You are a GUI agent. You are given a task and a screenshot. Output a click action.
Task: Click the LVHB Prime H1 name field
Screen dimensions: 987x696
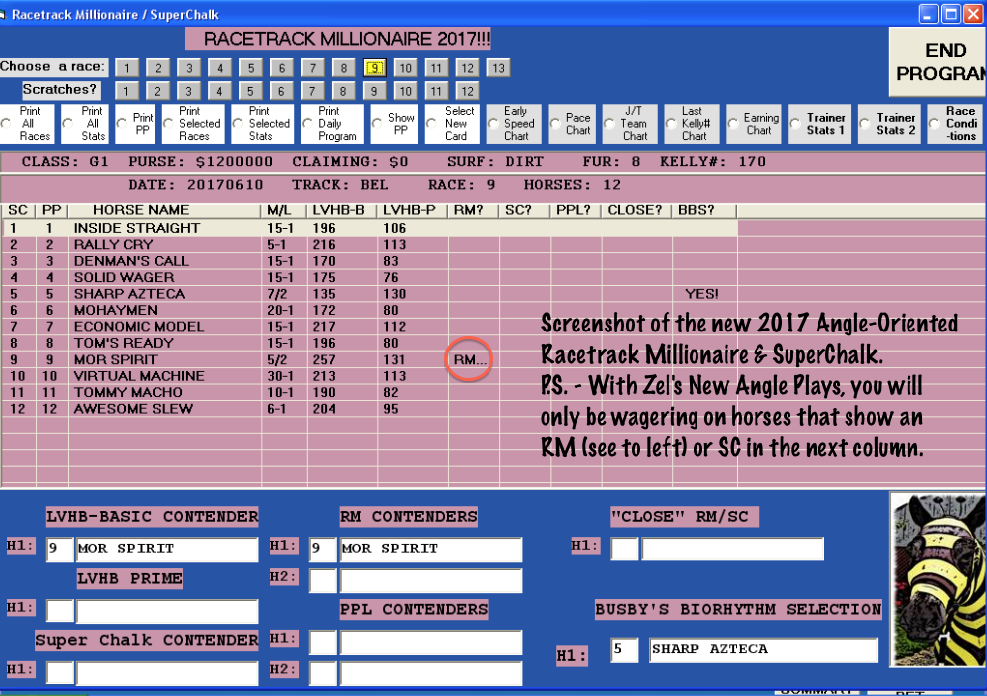click(167, 611)
